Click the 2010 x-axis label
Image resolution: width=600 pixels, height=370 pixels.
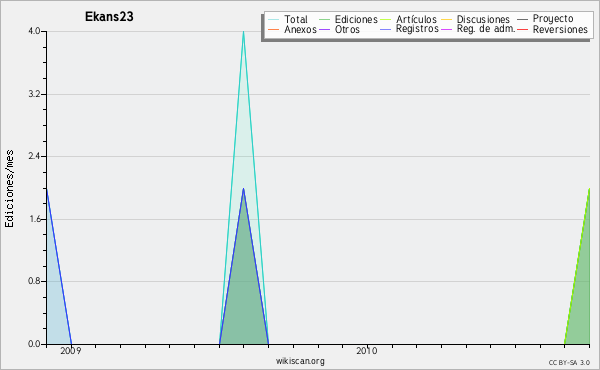367,350
